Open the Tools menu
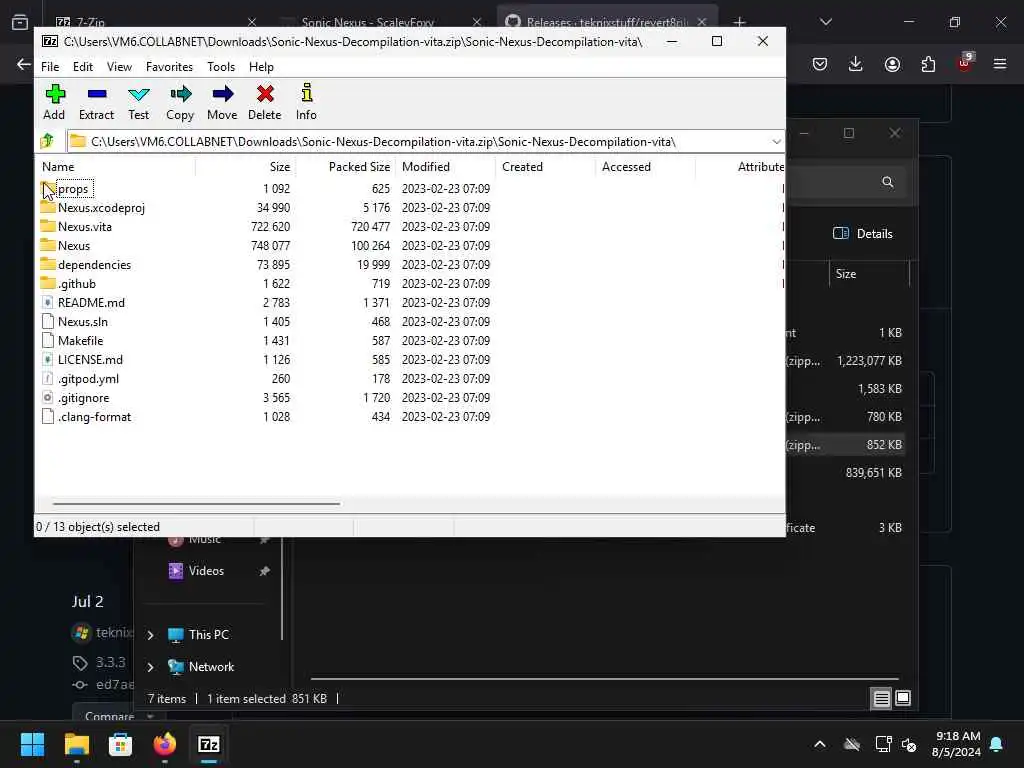 (x=221, y=67)
